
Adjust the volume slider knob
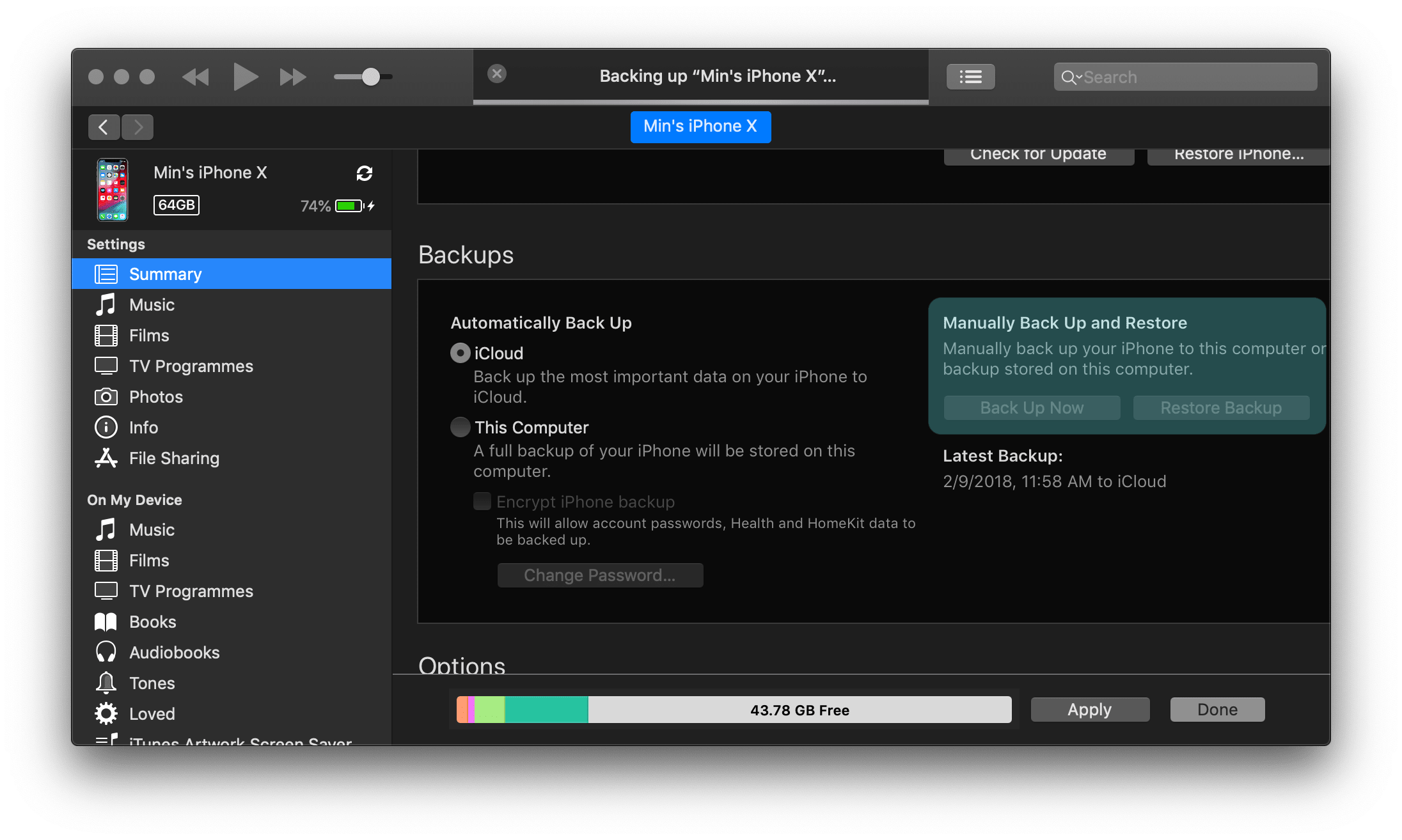[371, 77]
